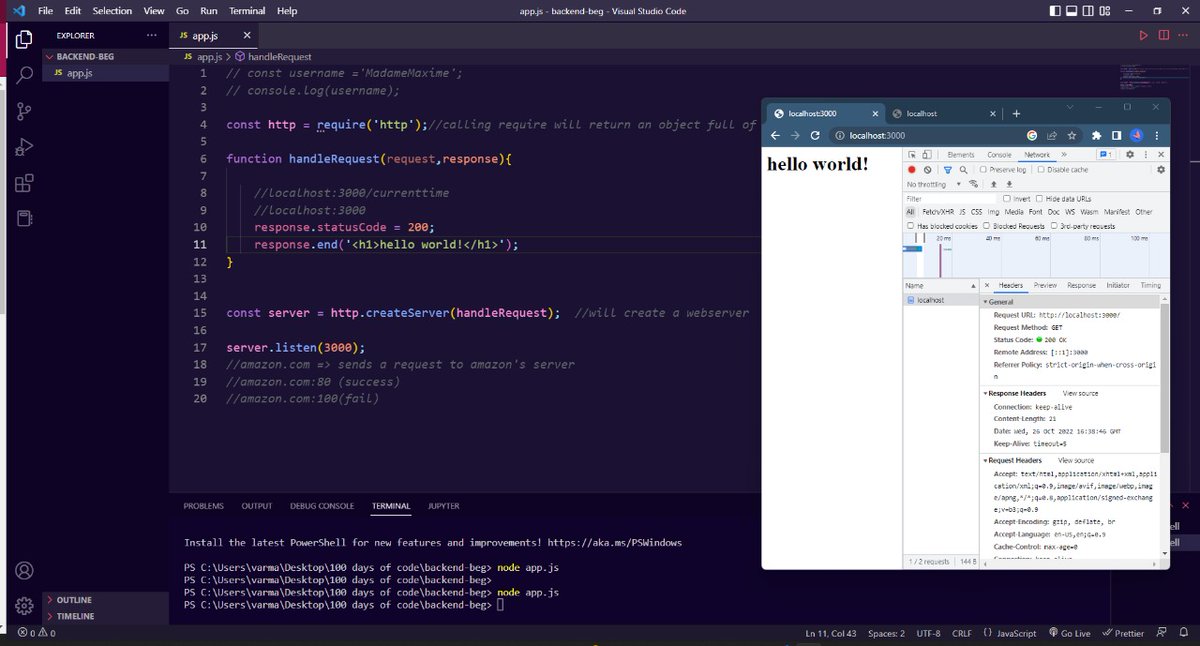The width and height of the screenshot is (1200, 646).
Task: Switch to the Console tab in DevTools
Action: point(999,155)
